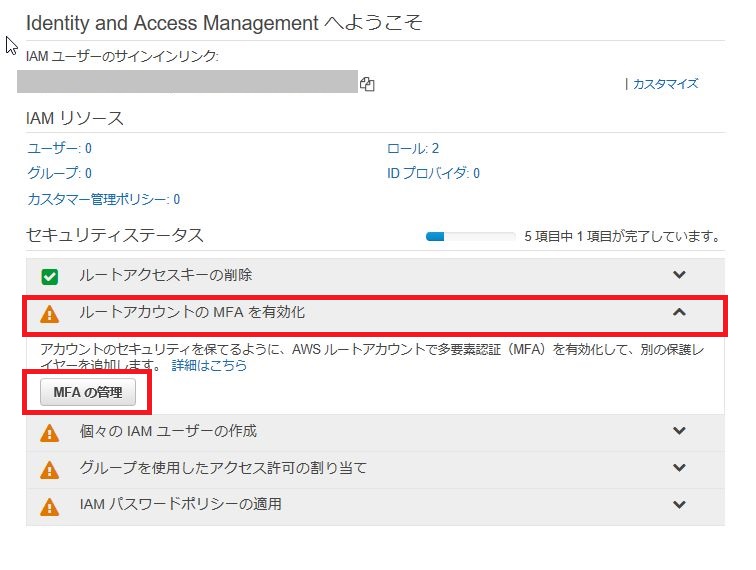Screen dimensions: 756x570
Task: Follow the 詳細はこちら link
Action: 209,365
